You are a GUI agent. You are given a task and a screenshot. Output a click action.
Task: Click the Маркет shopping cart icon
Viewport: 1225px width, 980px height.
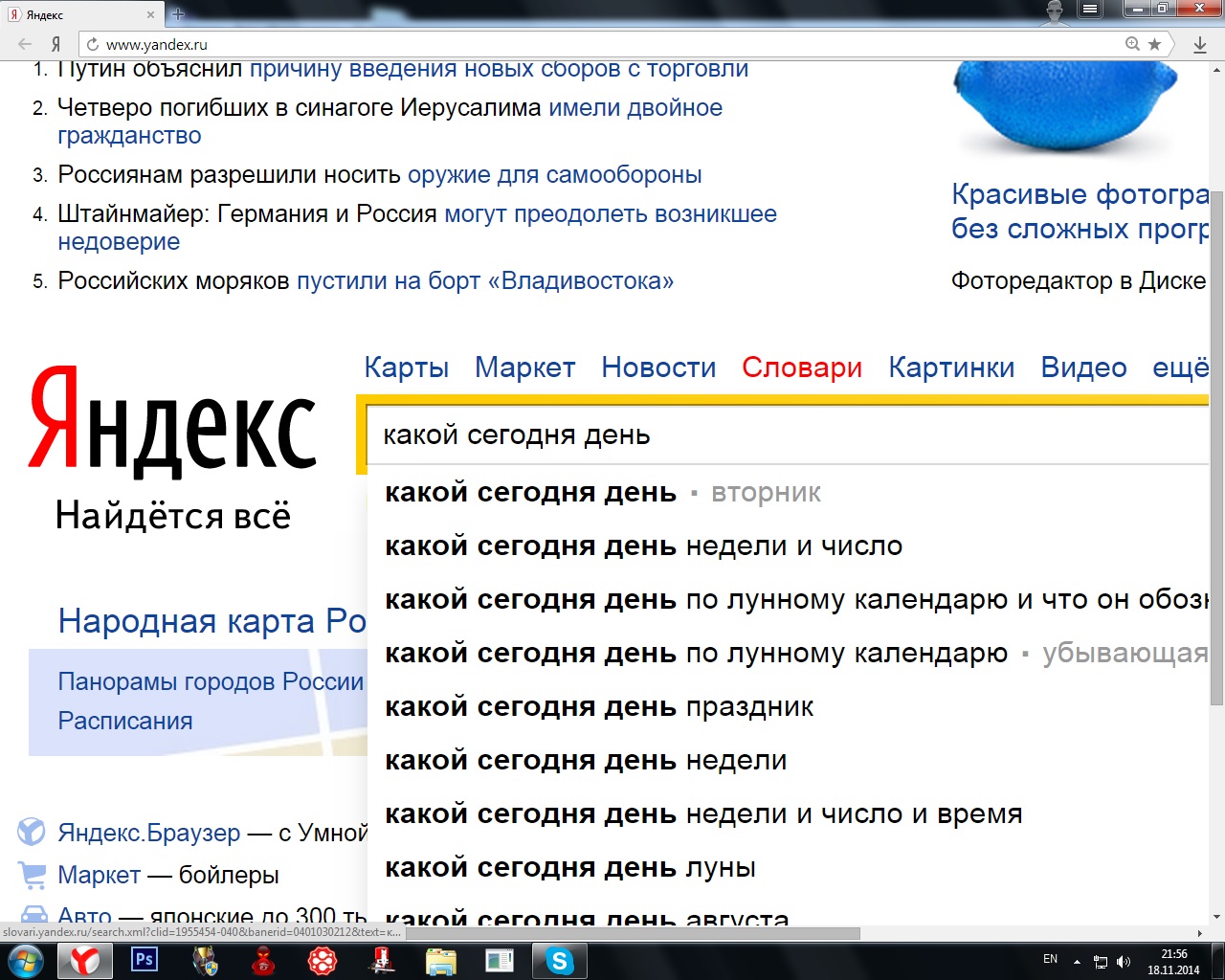32,874
